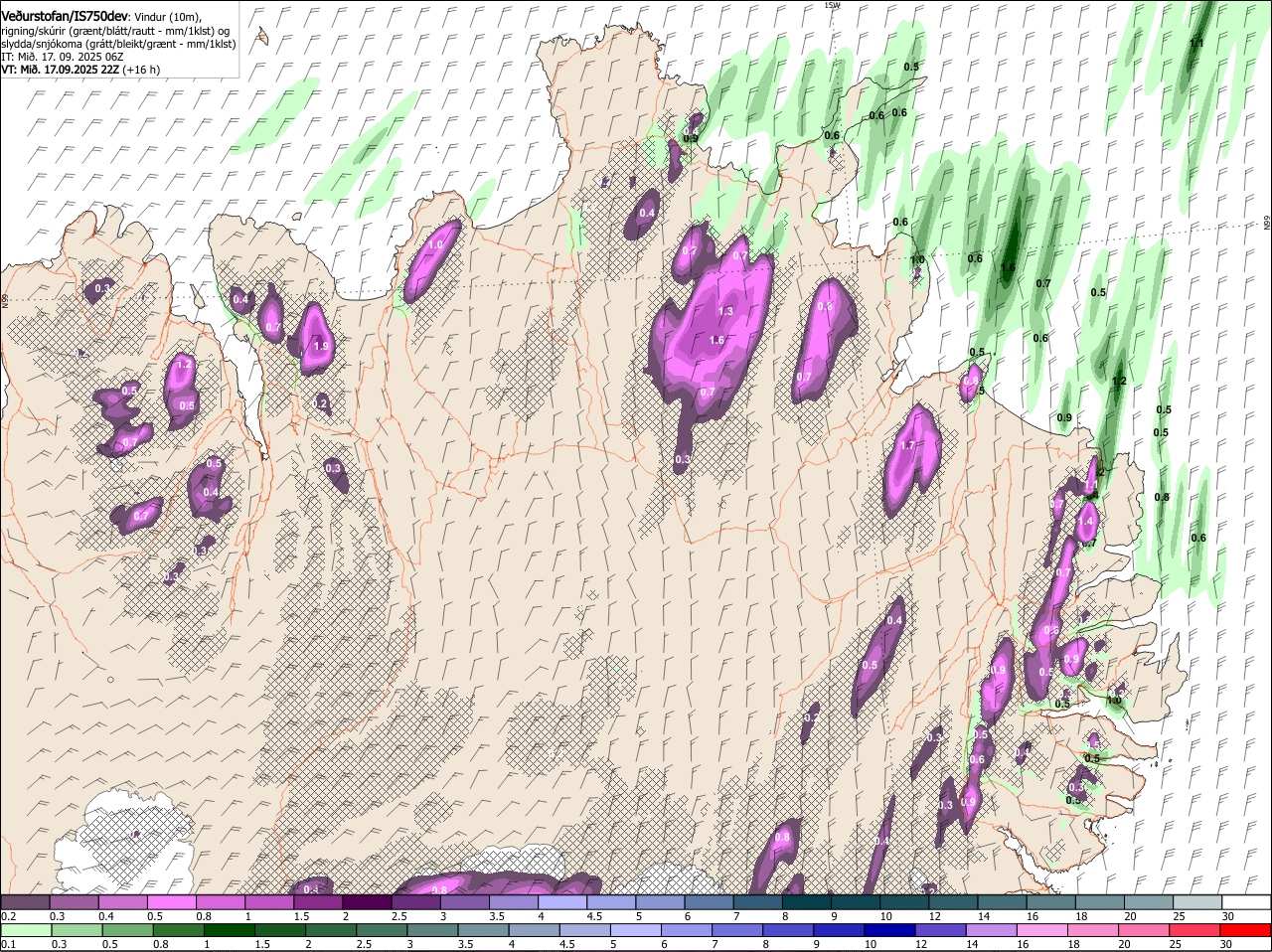Pick the snow-scale swatch between 0.2 and 0.3

[x=25, y=902]
